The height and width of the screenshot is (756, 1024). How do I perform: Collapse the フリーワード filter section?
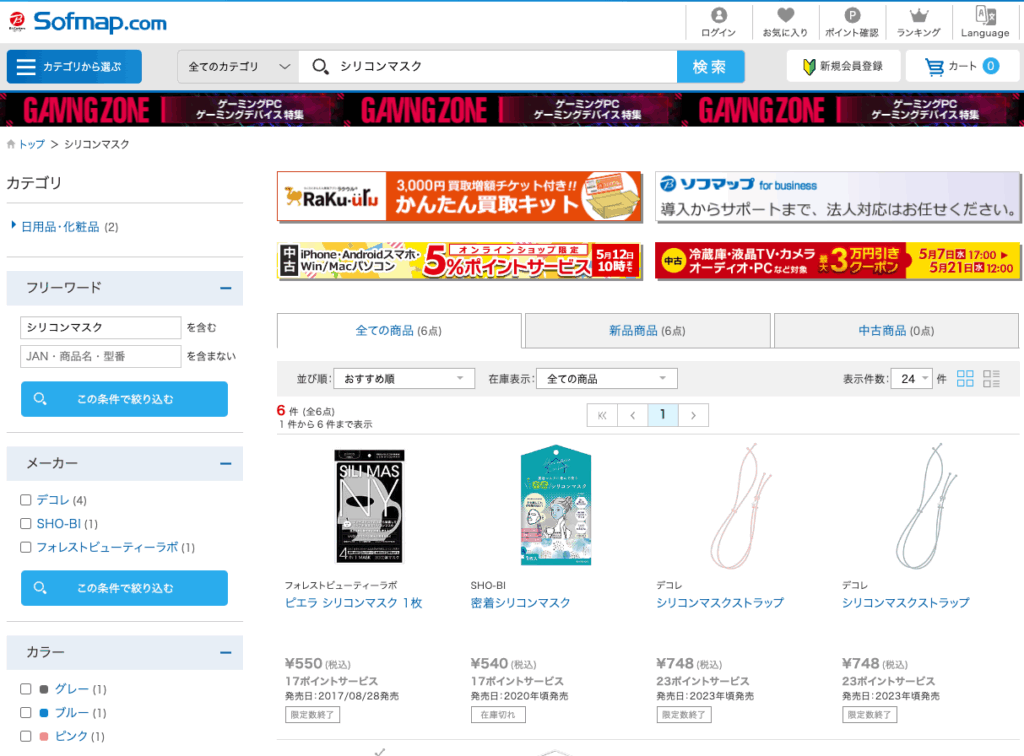(226, 288)
